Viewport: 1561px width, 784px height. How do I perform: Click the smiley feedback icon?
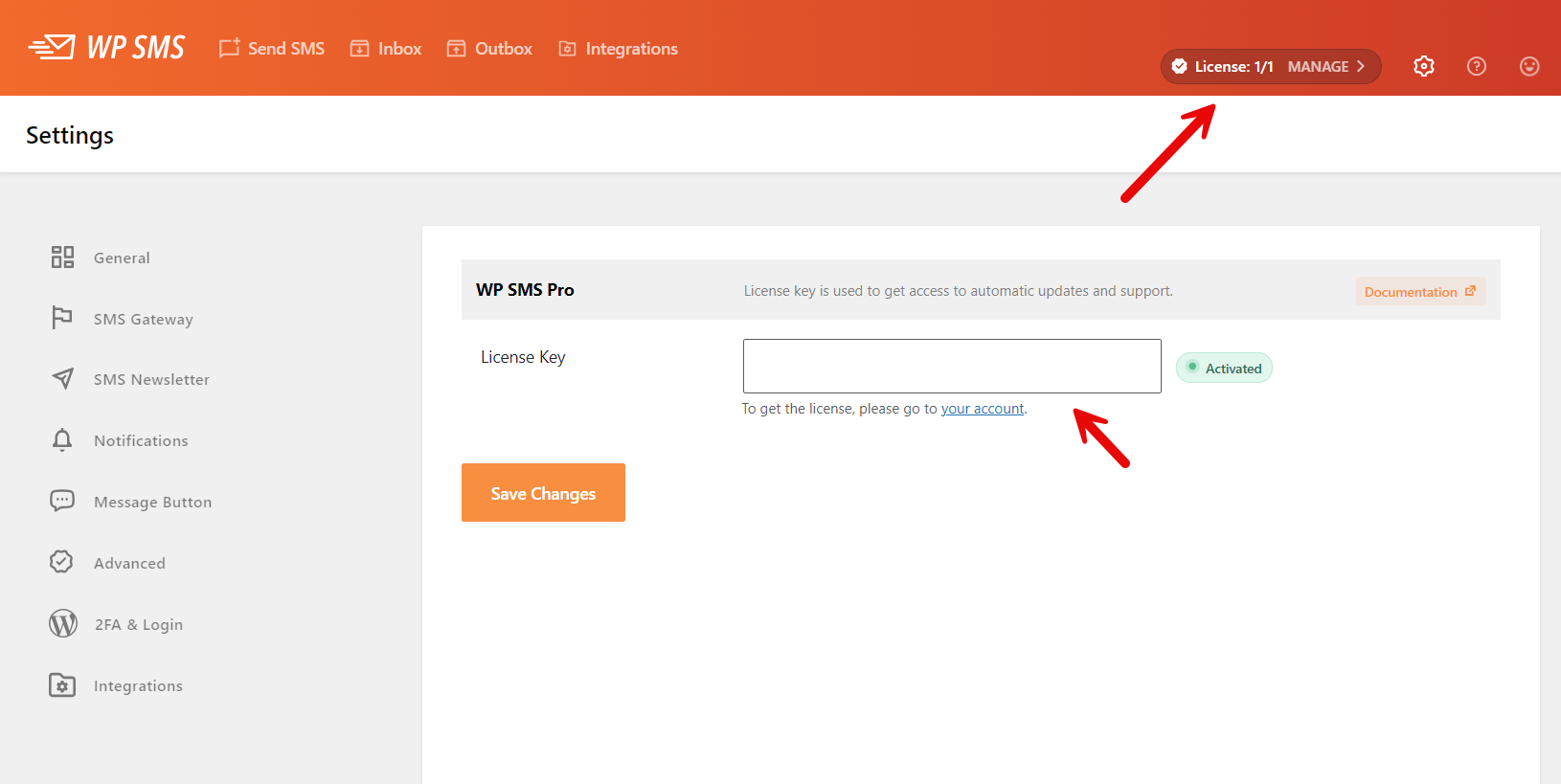click(x=1529, y=66)
